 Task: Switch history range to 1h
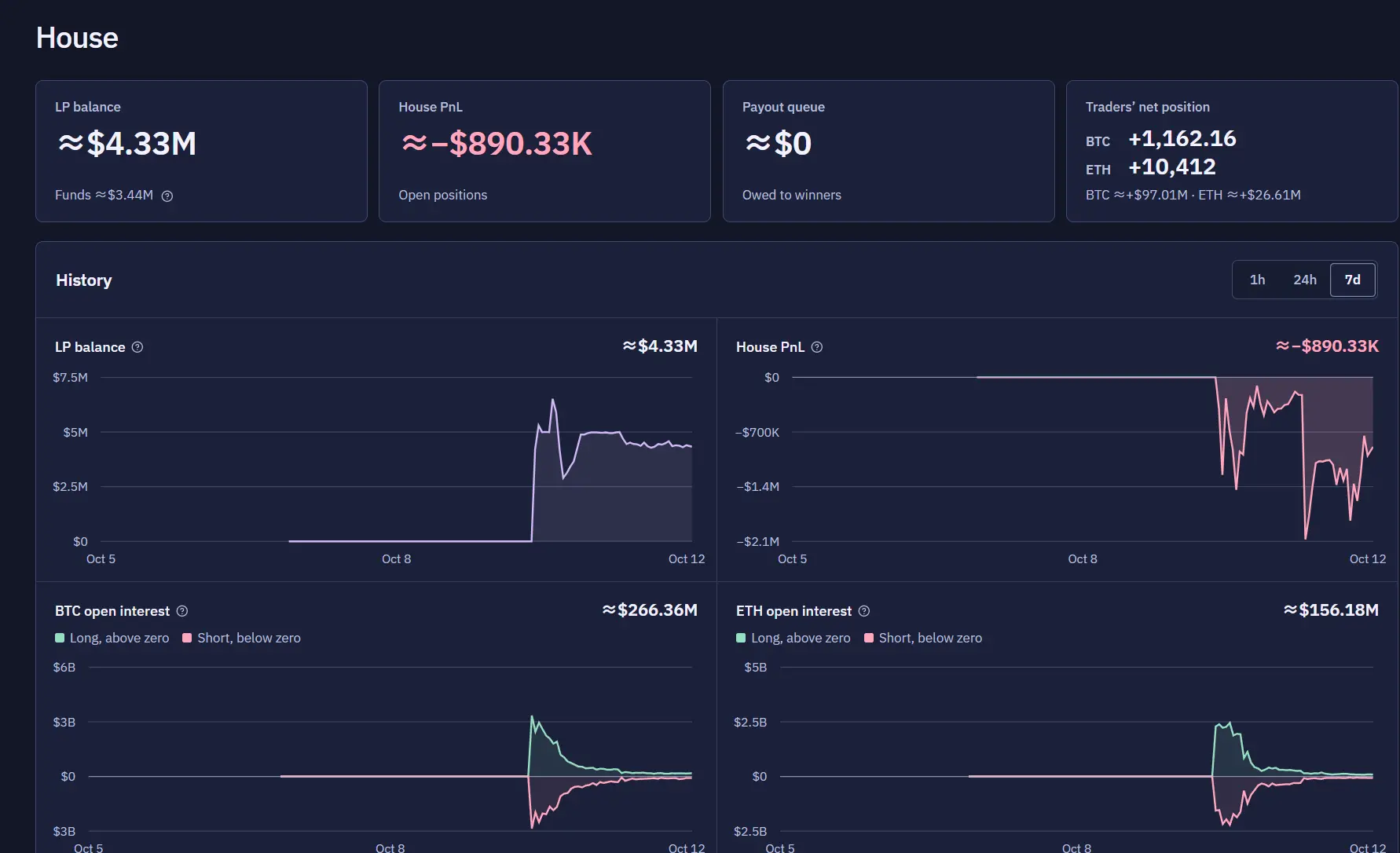point(1257,280)
